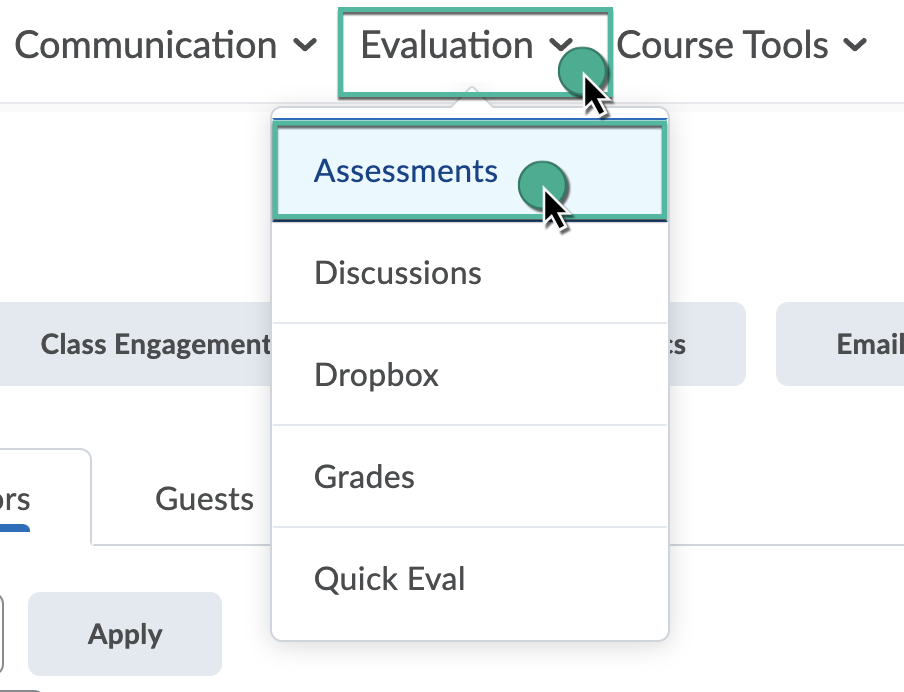
Task: Launch Quick Eval from the menu
Action: (x=390, y=579)
